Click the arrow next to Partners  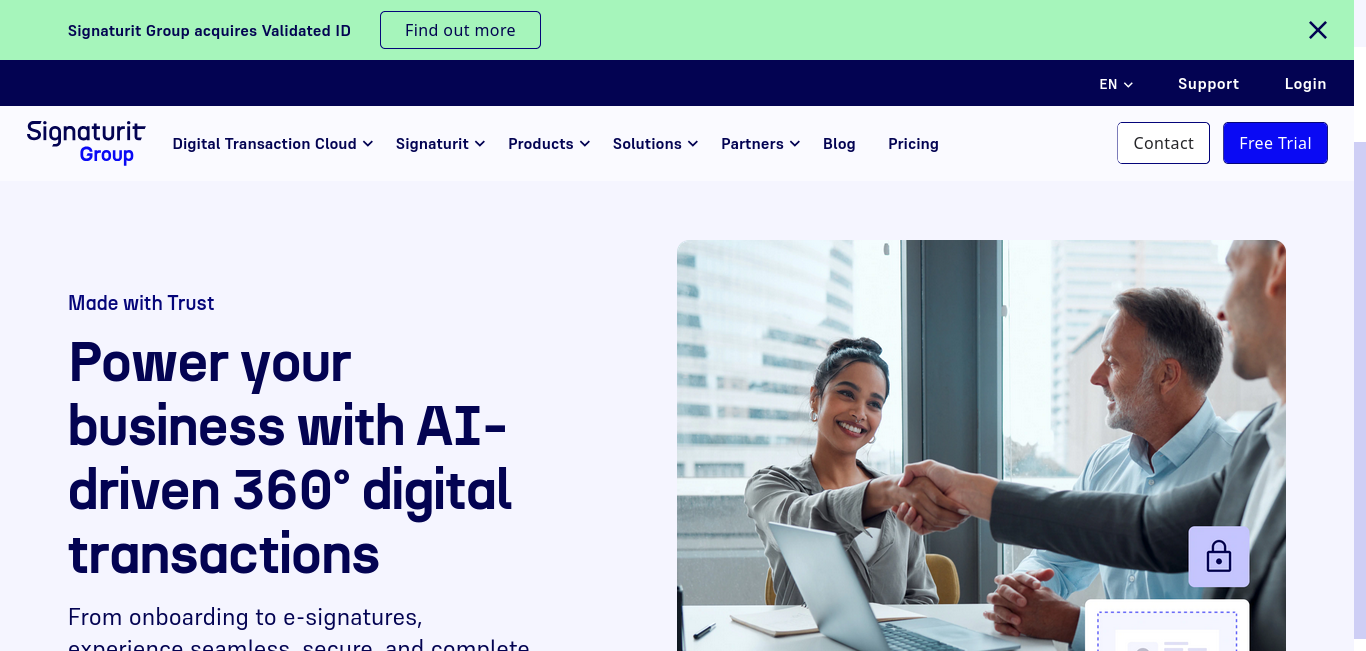795,144
